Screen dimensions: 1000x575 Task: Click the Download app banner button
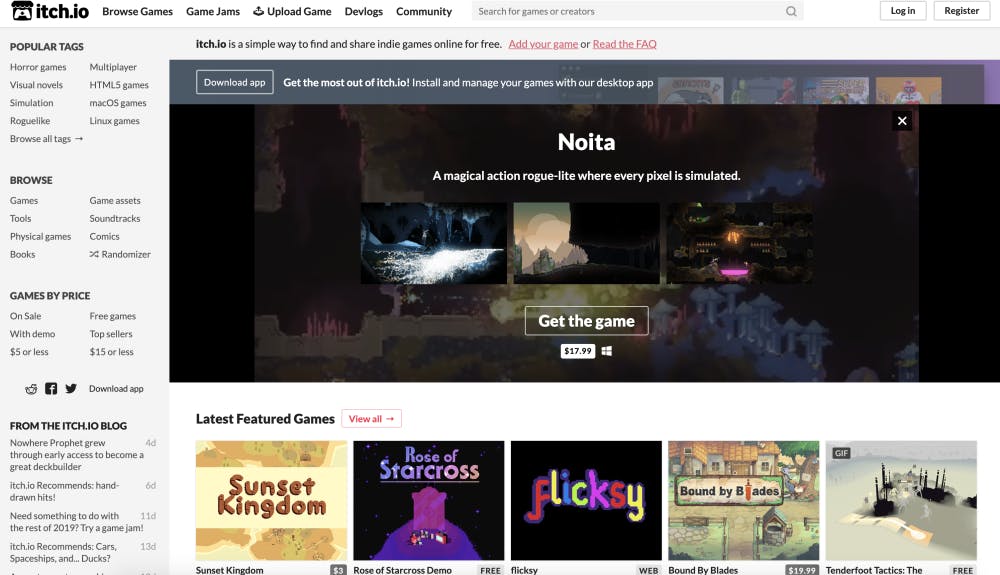235,83
